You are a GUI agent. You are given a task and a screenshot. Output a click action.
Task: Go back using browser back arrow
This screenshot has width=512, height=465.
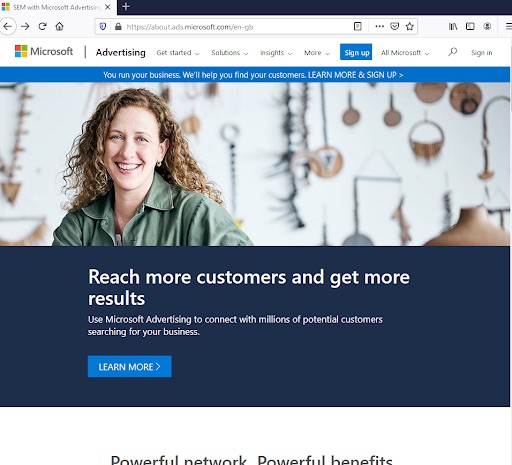coord(8,26)
